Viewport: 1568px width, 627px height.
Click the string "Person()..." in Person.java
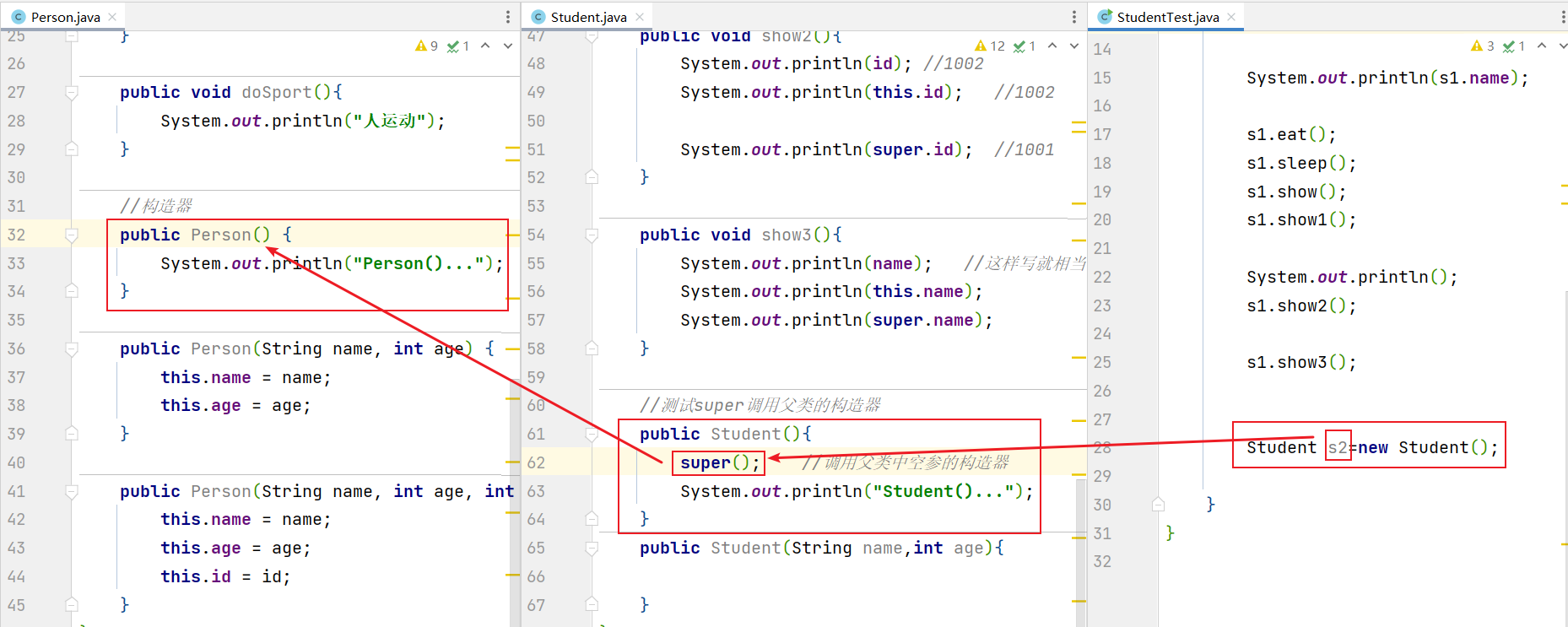tap(423, 263)
